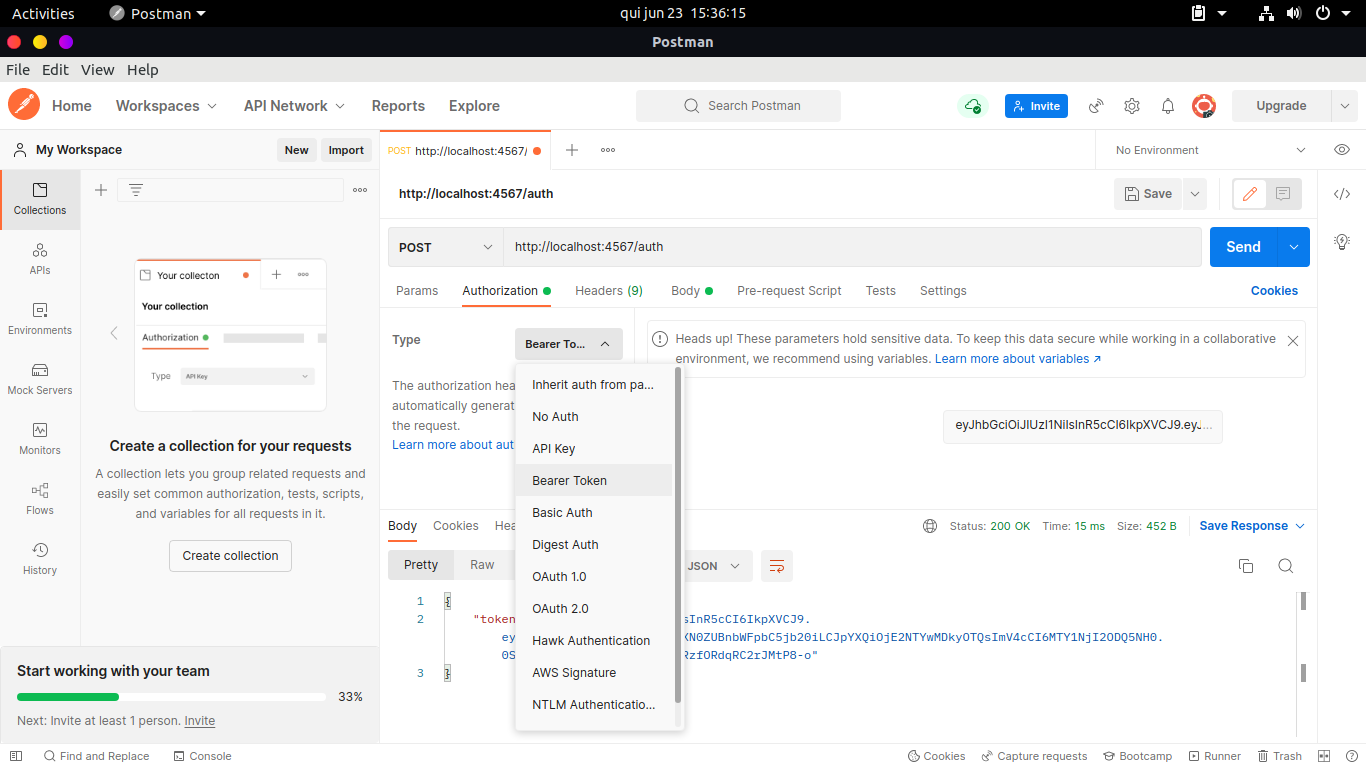1366x768 pixels.
Task: Select AWS Signature auth type
Action: (x=594, y=673)
